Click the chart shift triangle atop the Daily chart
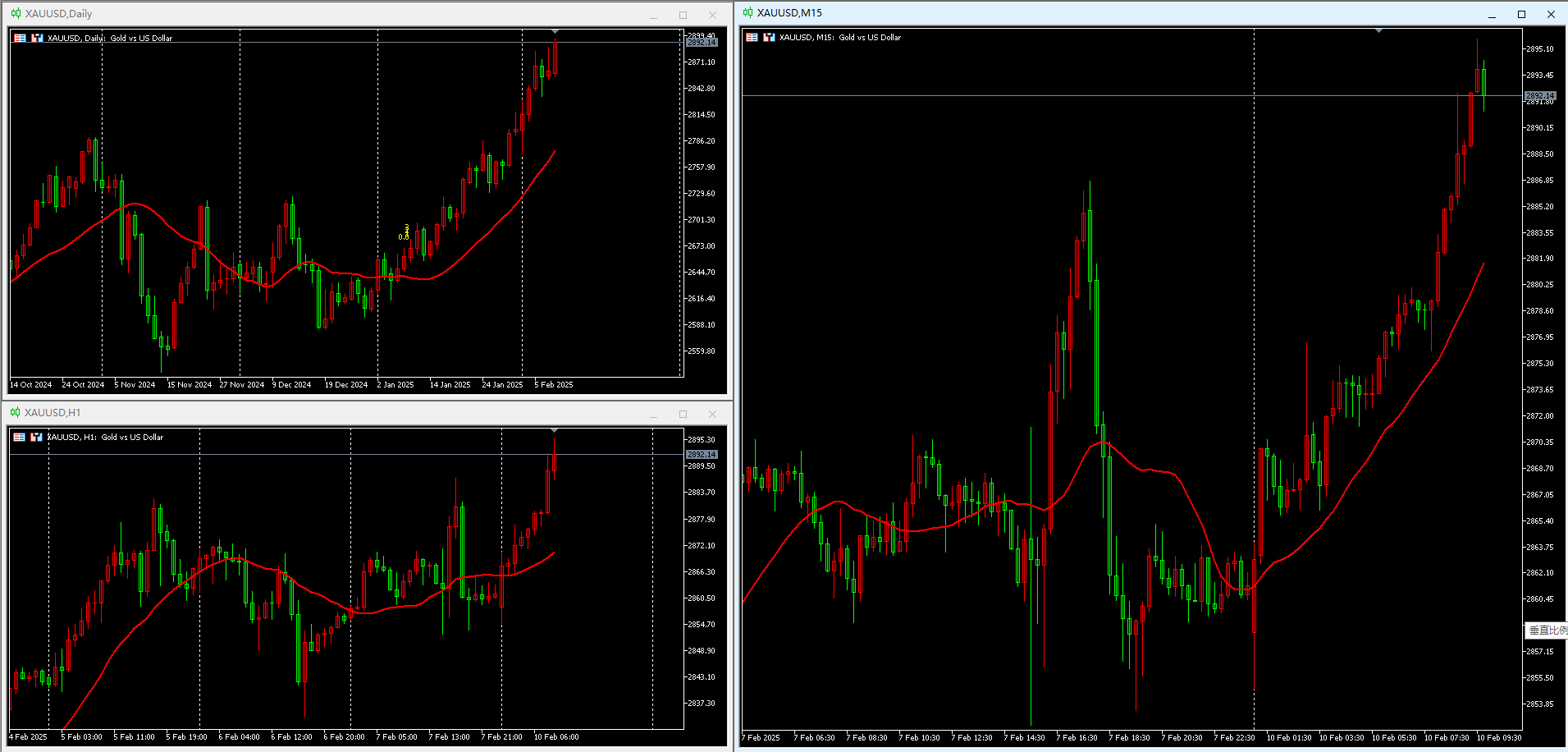This screenshot has height=752, width=1568. (x=555, y=31)
